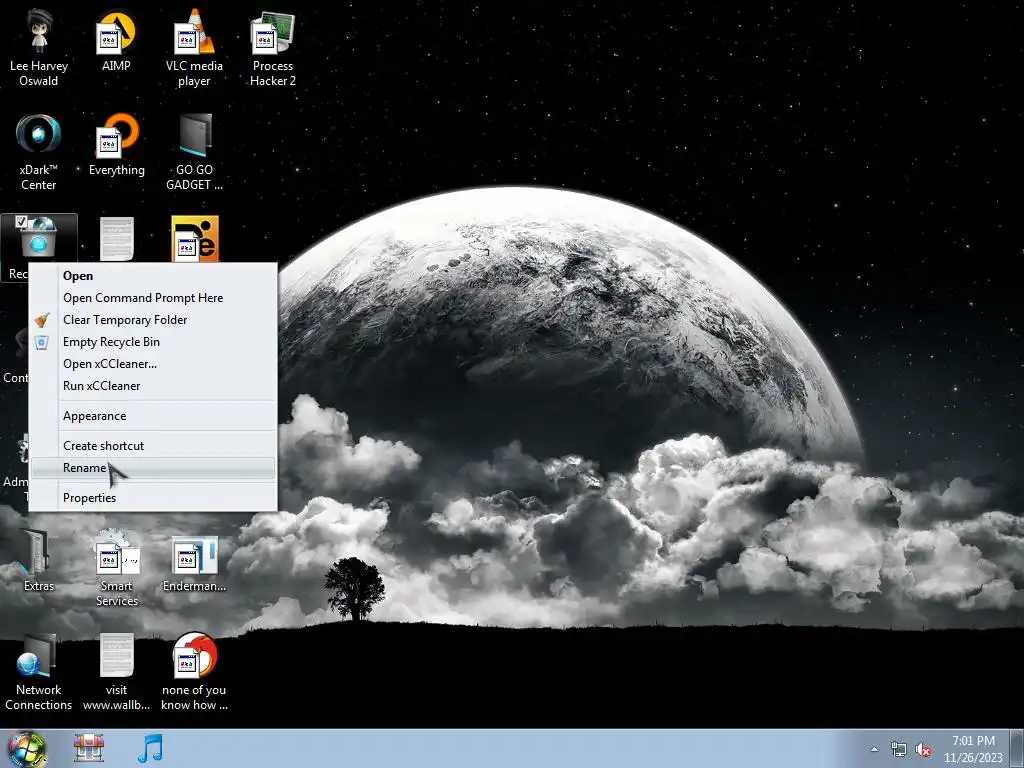The width and height of the screenshot is (1024, 768).
Task: Click the bin icon beside Empty Recycle Bin
Action: click(41, 342)
